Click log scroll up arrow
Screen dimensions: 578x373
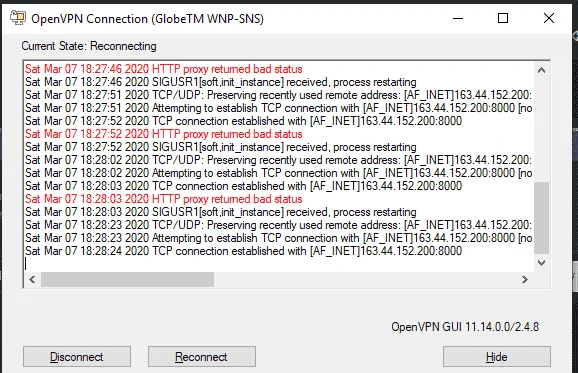(541, 70)
